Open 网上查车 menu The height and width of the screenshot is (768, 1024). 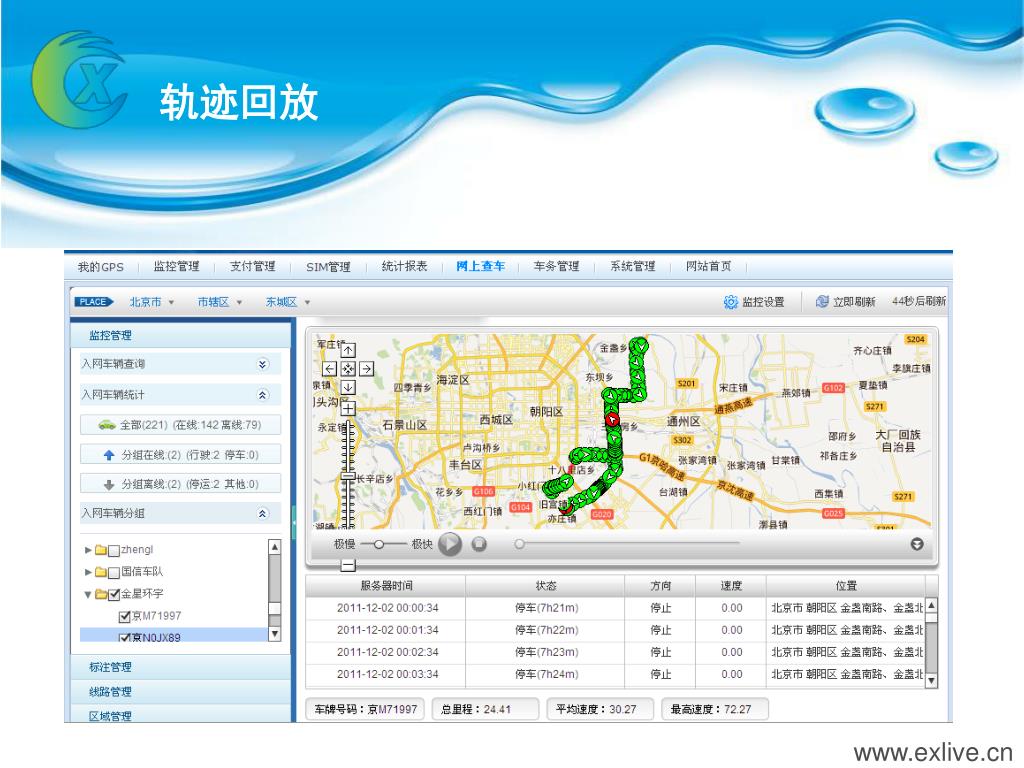coord(480,266)
